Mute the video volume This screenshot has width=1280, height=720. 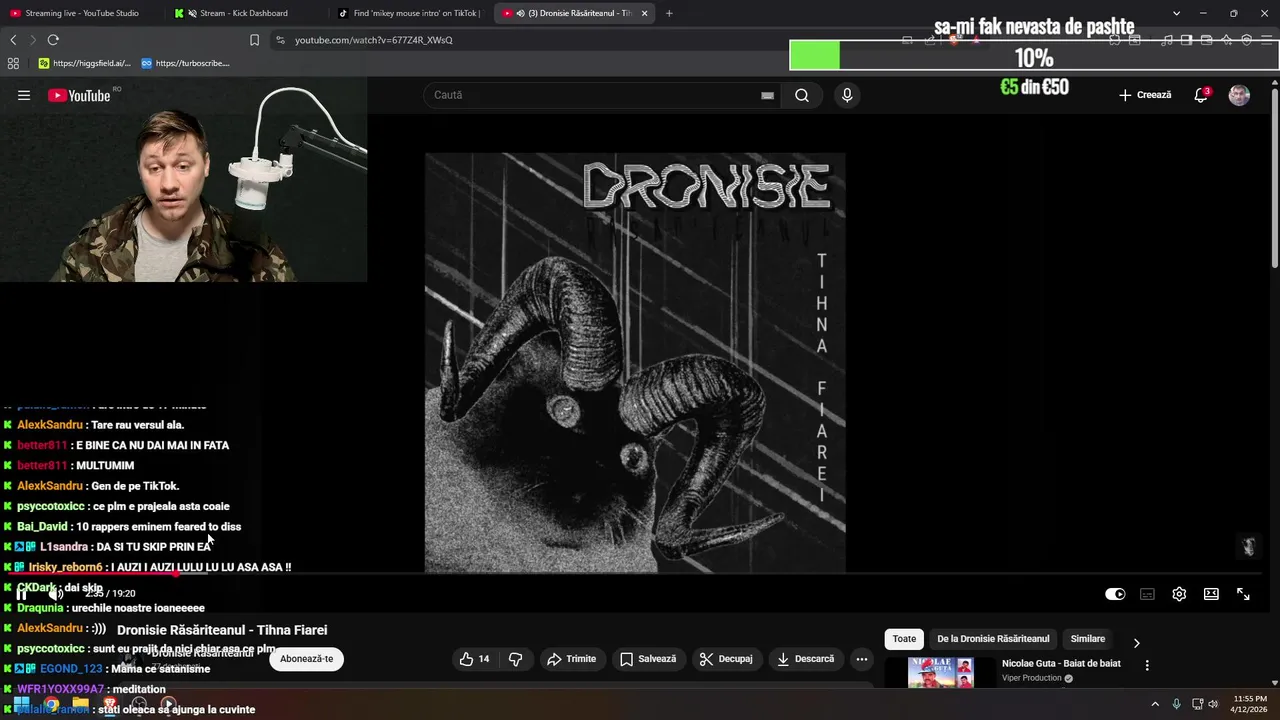coord(56,593)
